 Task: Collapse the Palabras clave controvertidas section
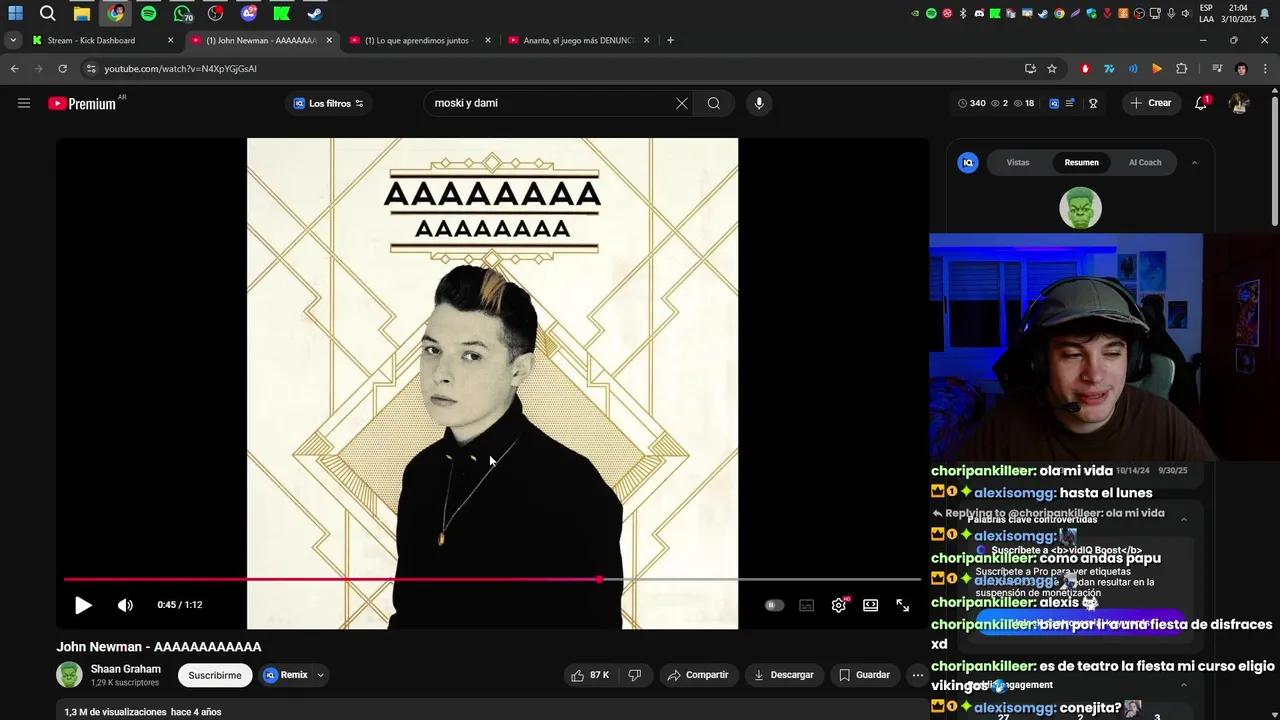(1184, 519)
